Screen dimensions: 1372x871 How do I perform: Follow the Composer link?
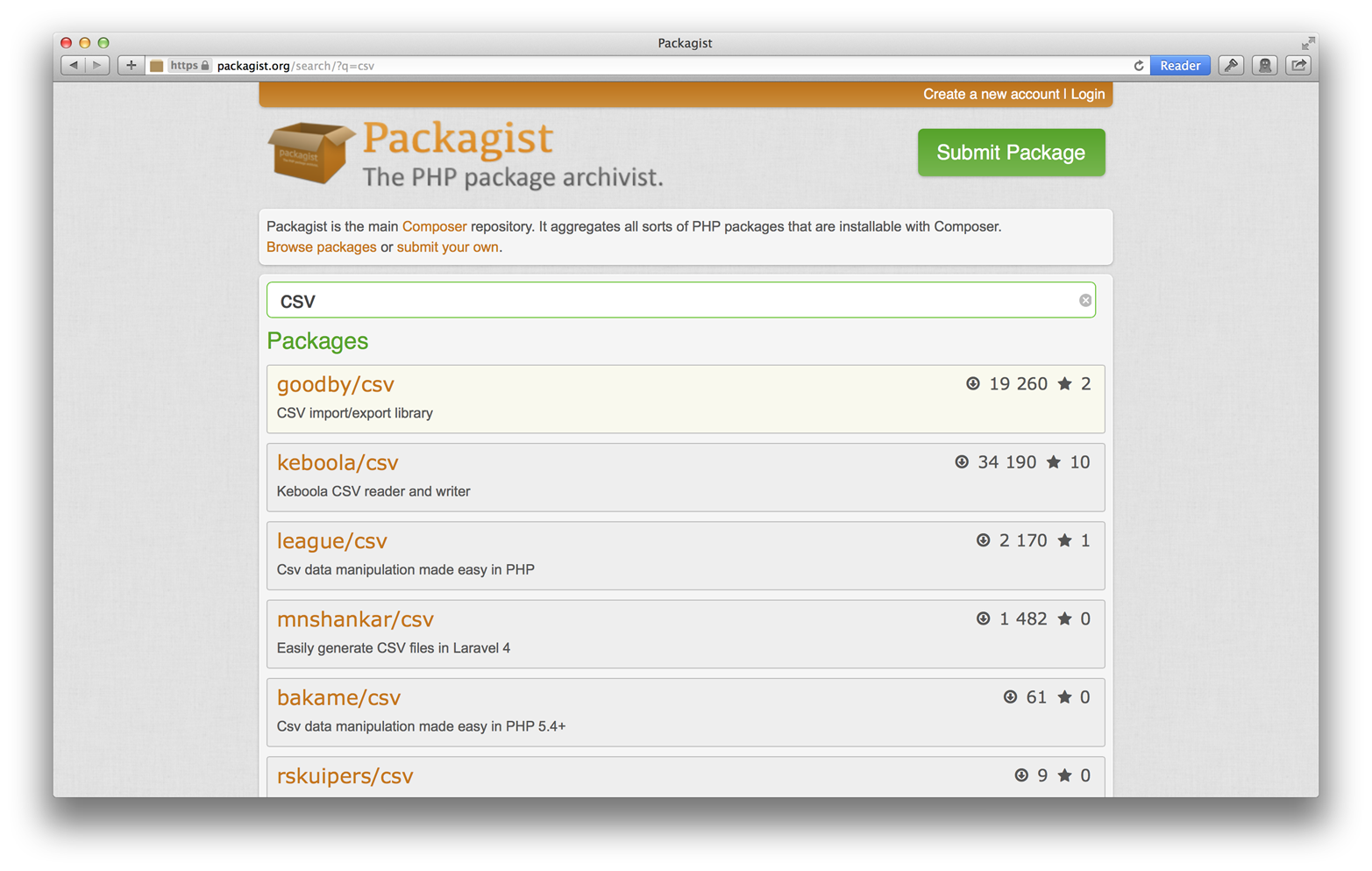(434, 225)
